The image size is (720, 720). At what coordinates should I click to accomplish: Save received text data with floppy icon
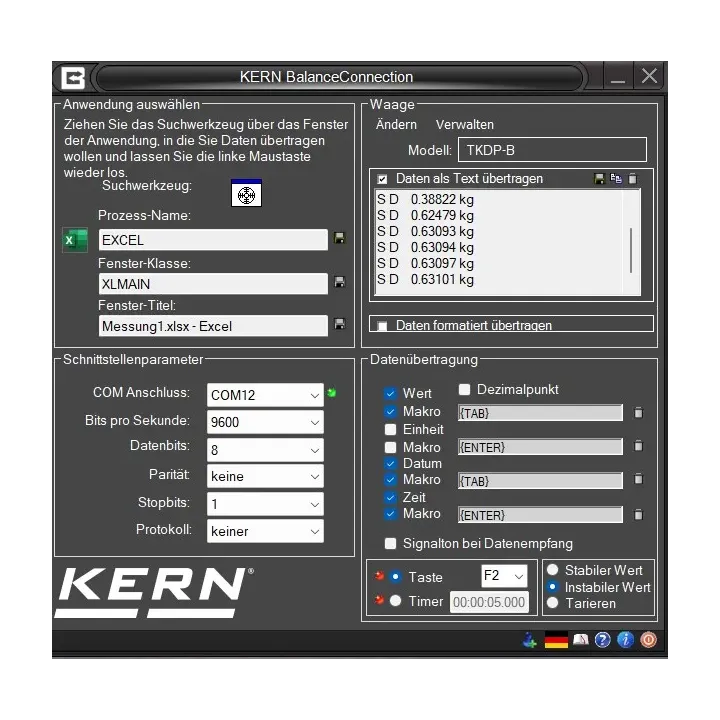599,179
